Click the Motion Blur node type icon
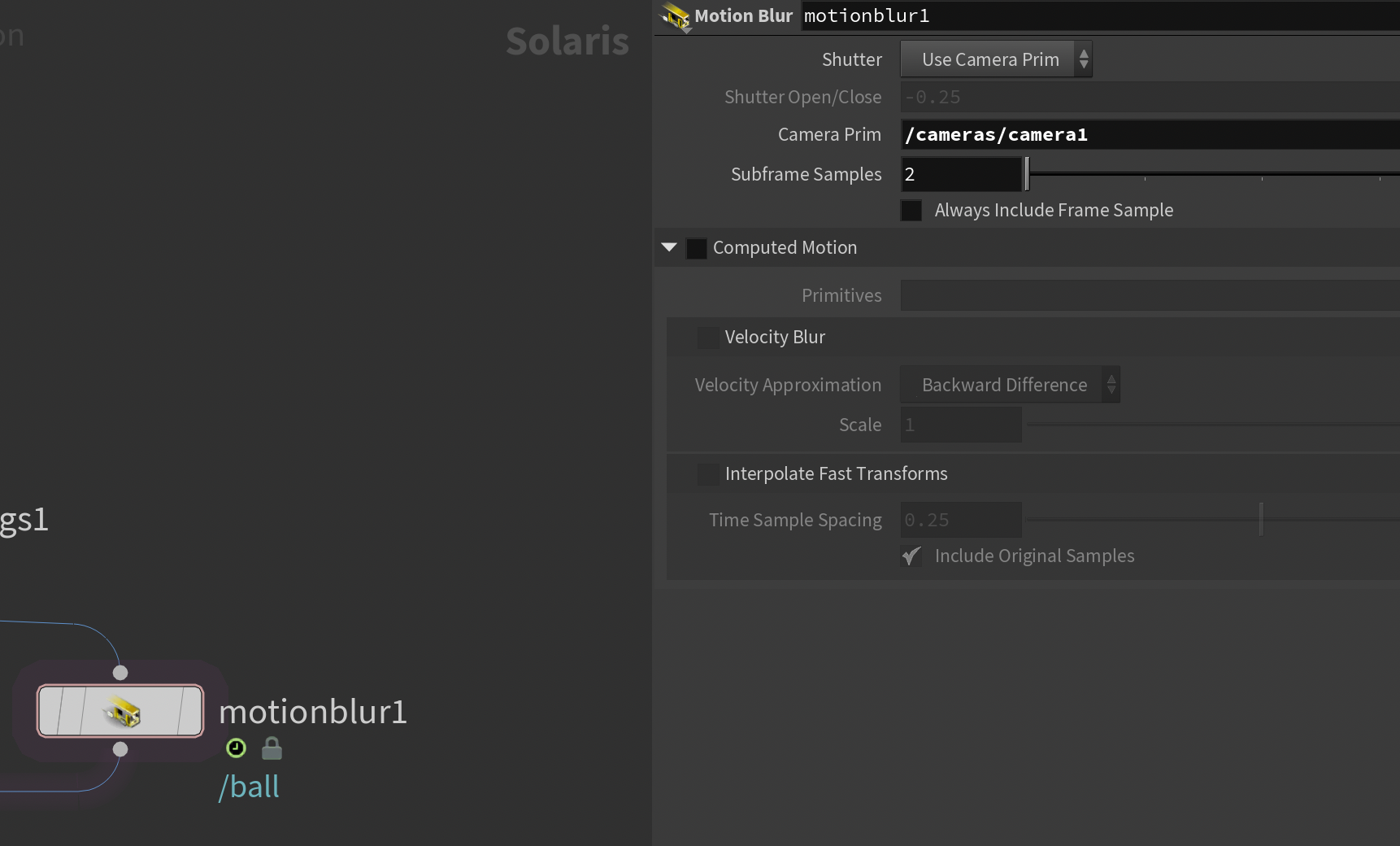Viewport: 1400px width, 846px height. click(x=675, y=16)
